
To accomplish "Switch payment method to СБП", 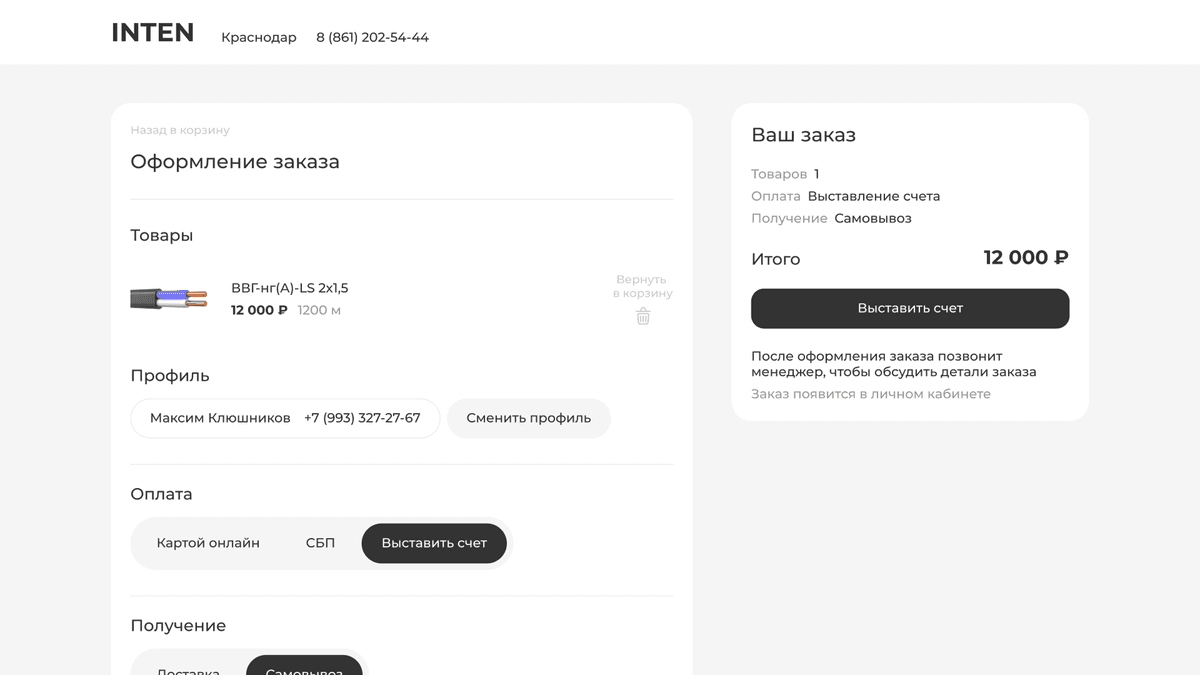I will click(320, 543).
